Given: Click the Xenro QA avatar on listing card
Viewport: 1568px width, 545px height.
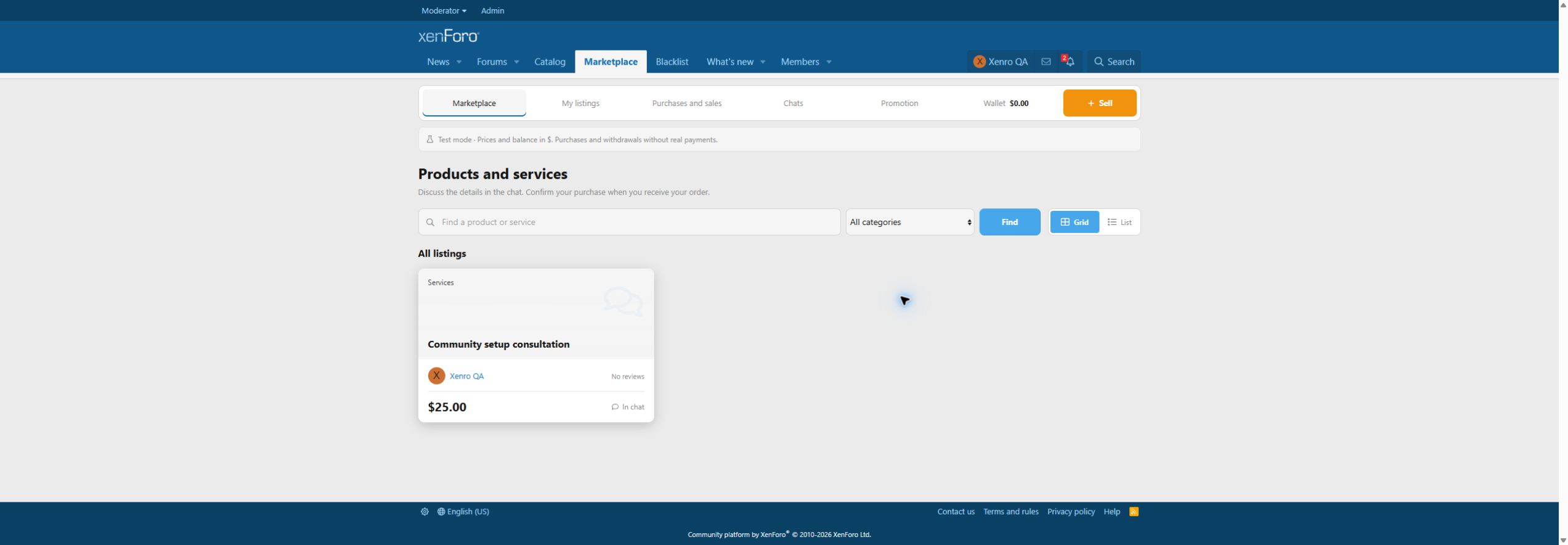Looking at the screenshot, I should tap(436, 376).
